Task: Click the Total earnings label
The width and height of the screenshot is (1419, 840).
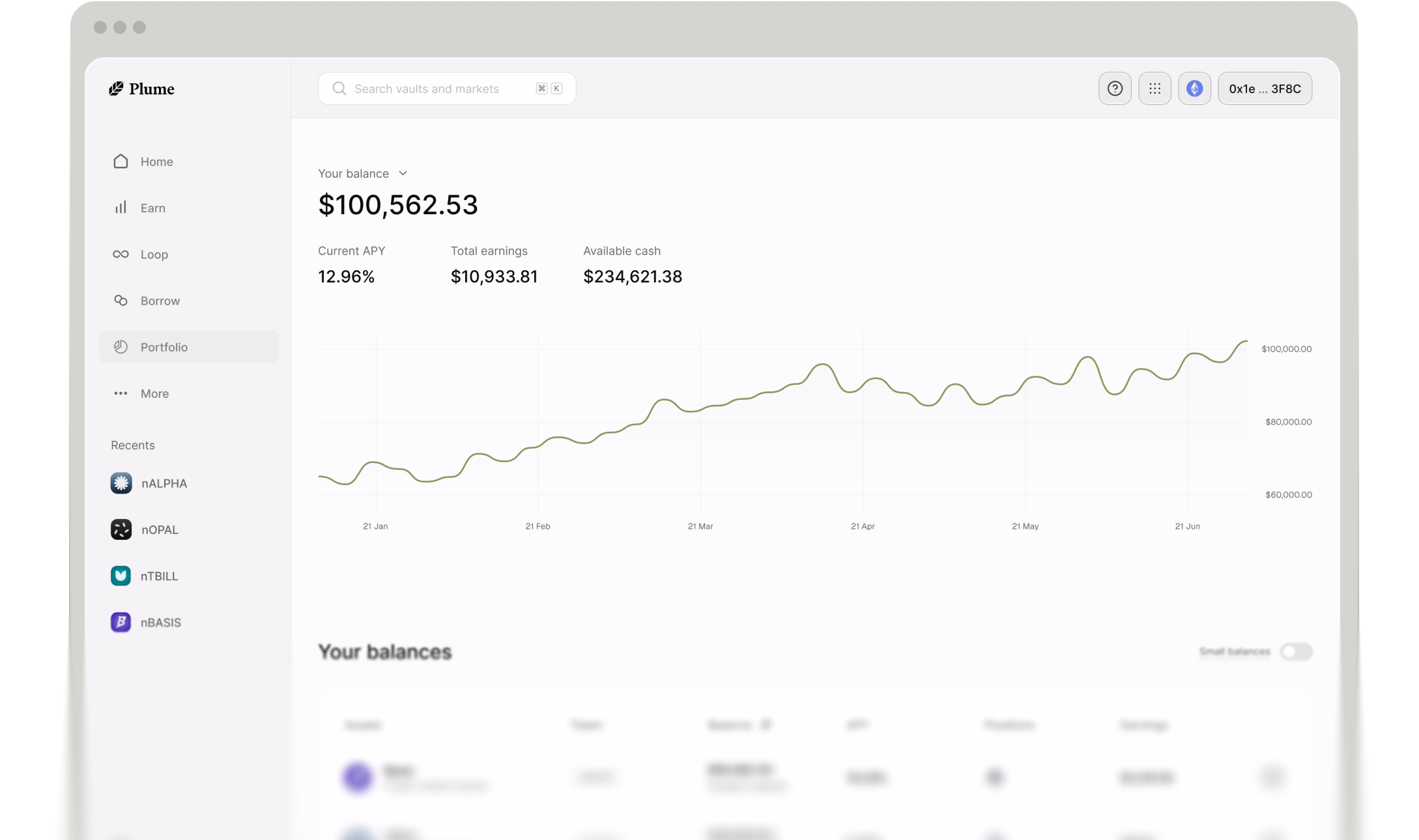Action: 489,251
